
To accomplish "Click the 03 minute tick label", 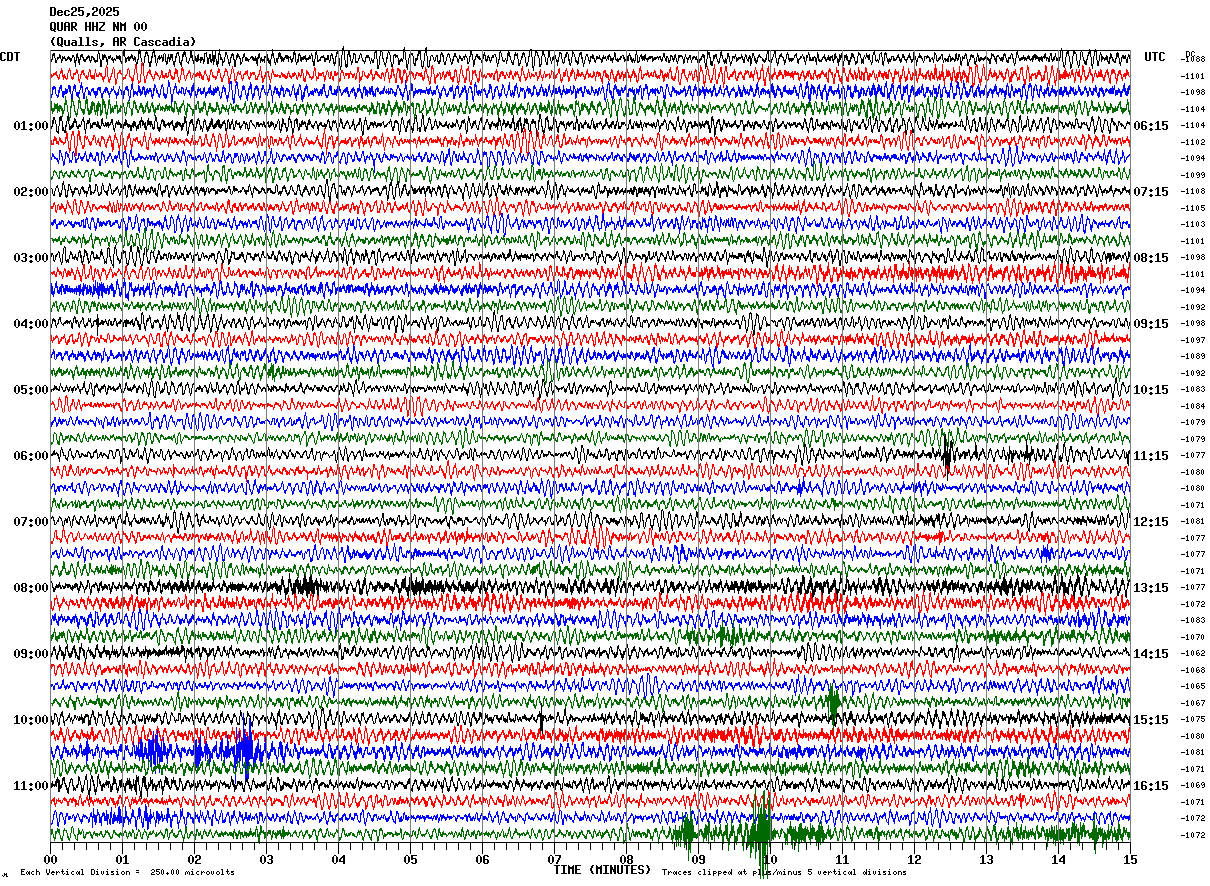I will 266,859.
